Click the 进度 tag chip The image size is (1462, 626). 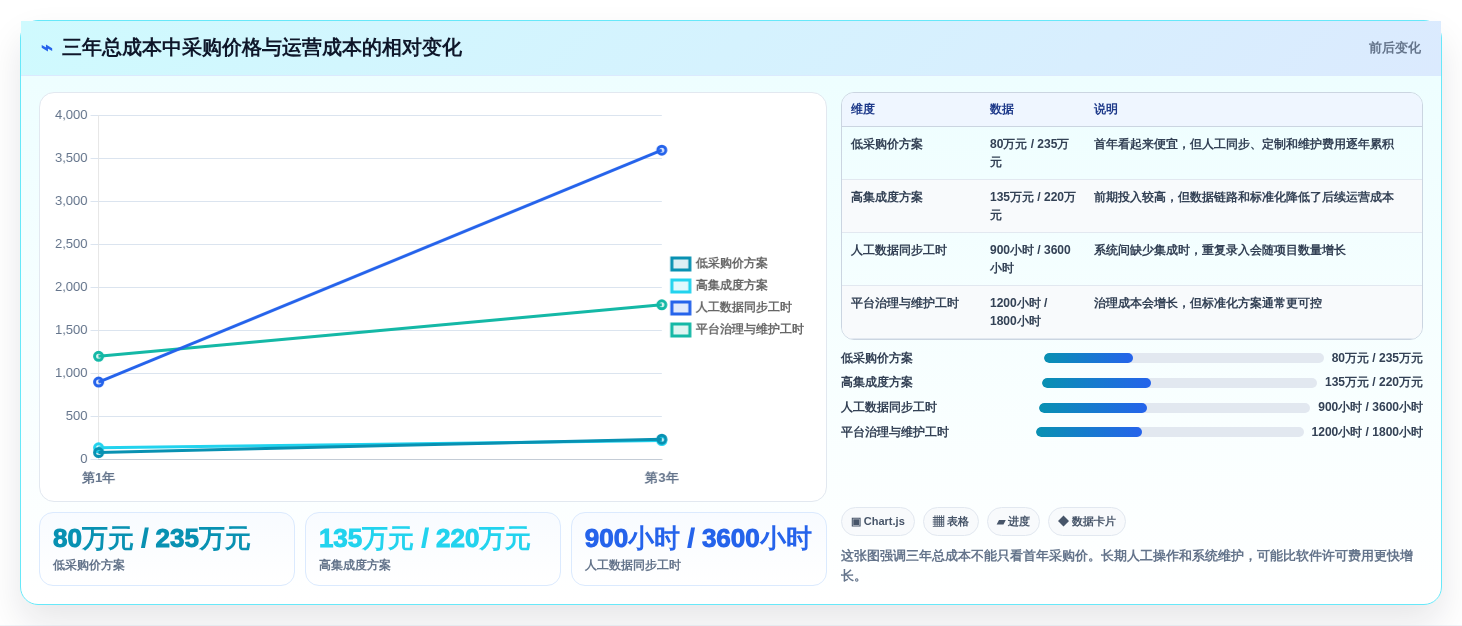pos(1013,522)
